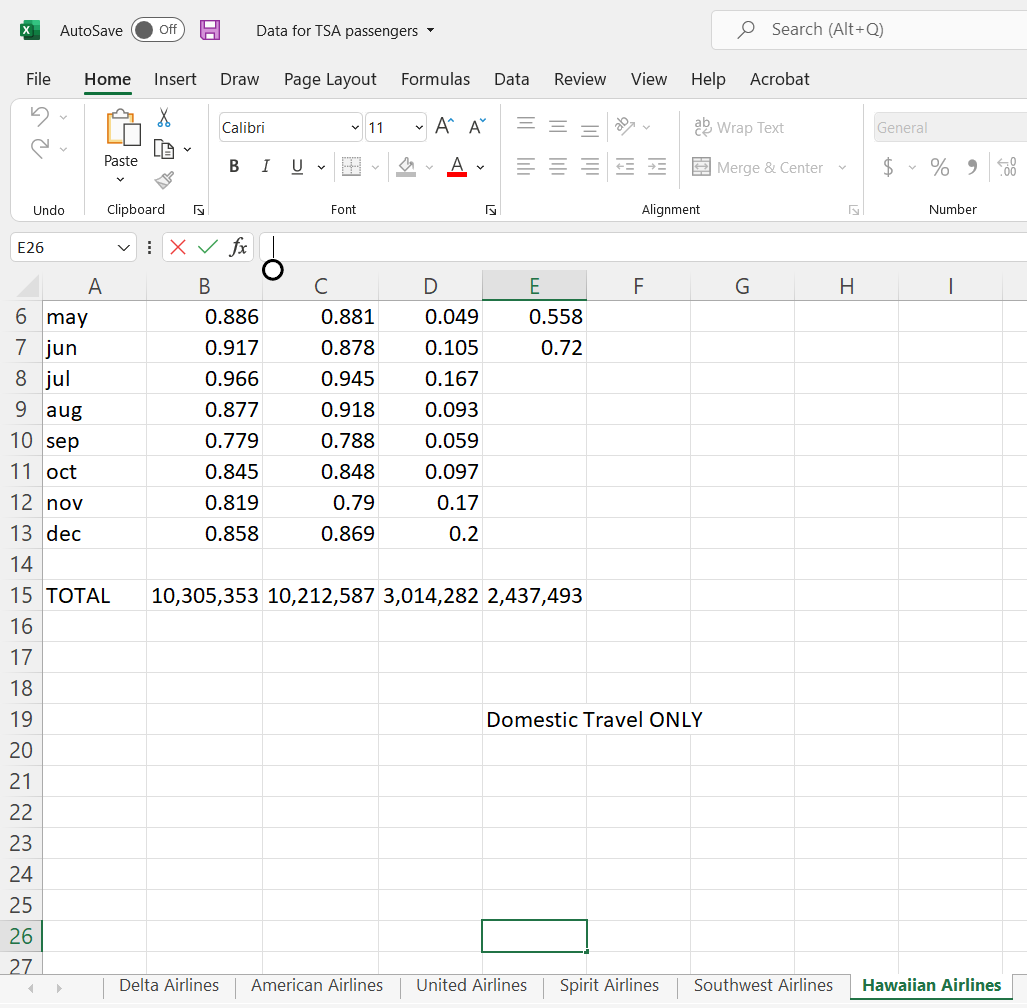
Task: Open Clipboard pane launcher
Action: [198, 210]
